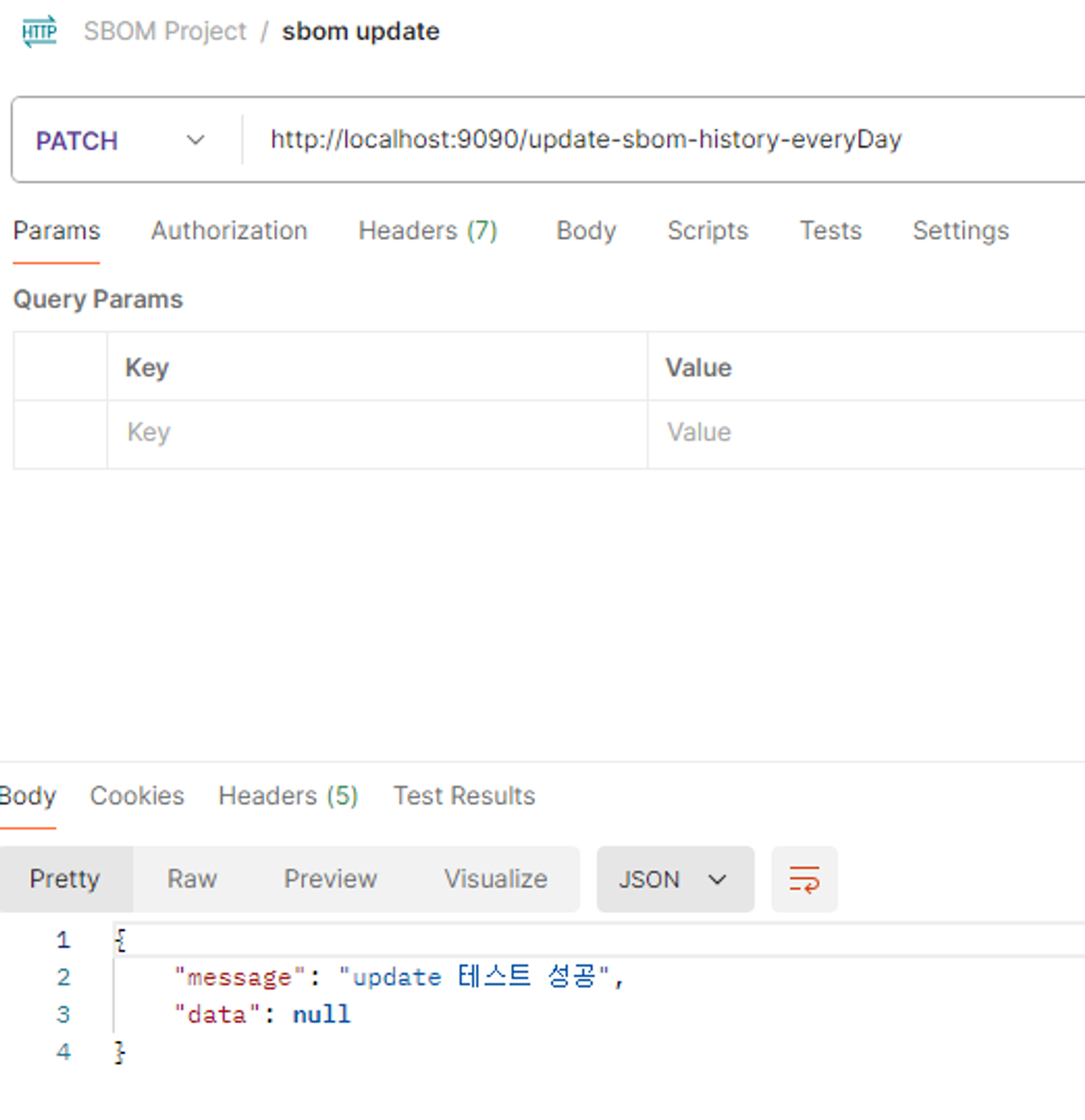Open the request Headers (7) tab
The image size is (1085, 1120).
pos(427,231)
